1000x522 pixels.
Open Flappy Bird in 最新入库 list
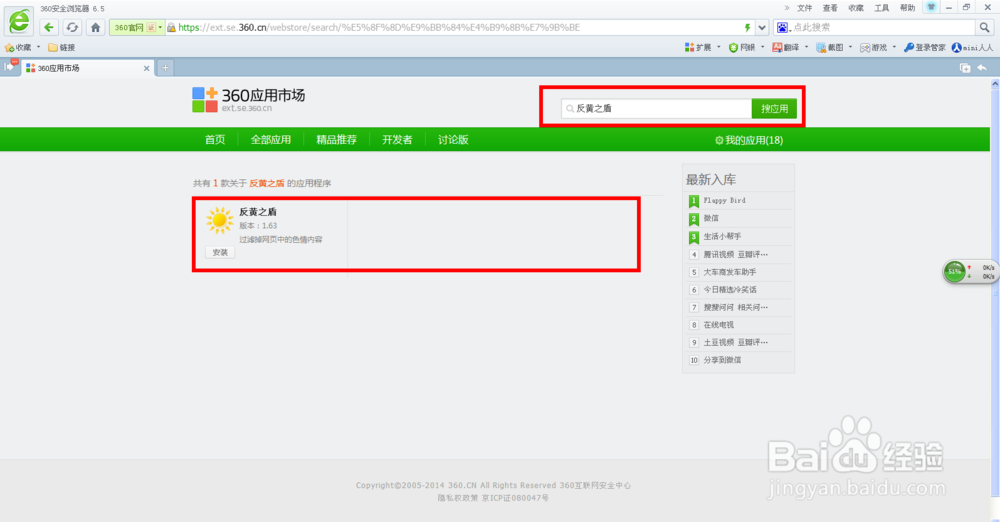tap(724, 200)
